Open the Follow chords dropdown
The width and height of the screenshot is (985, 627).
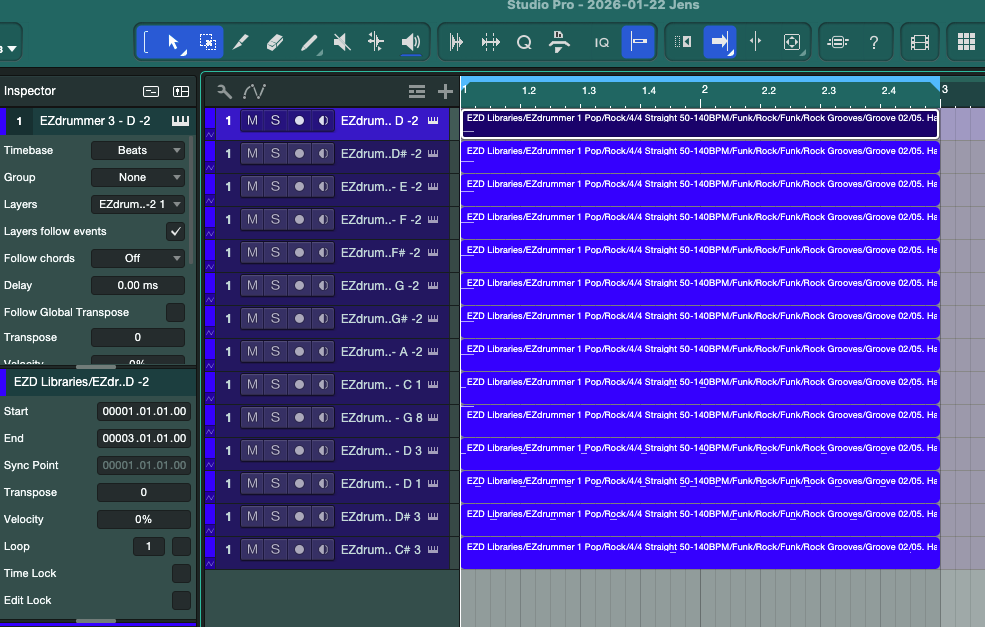pyautogui.click(x=137, y=258)
